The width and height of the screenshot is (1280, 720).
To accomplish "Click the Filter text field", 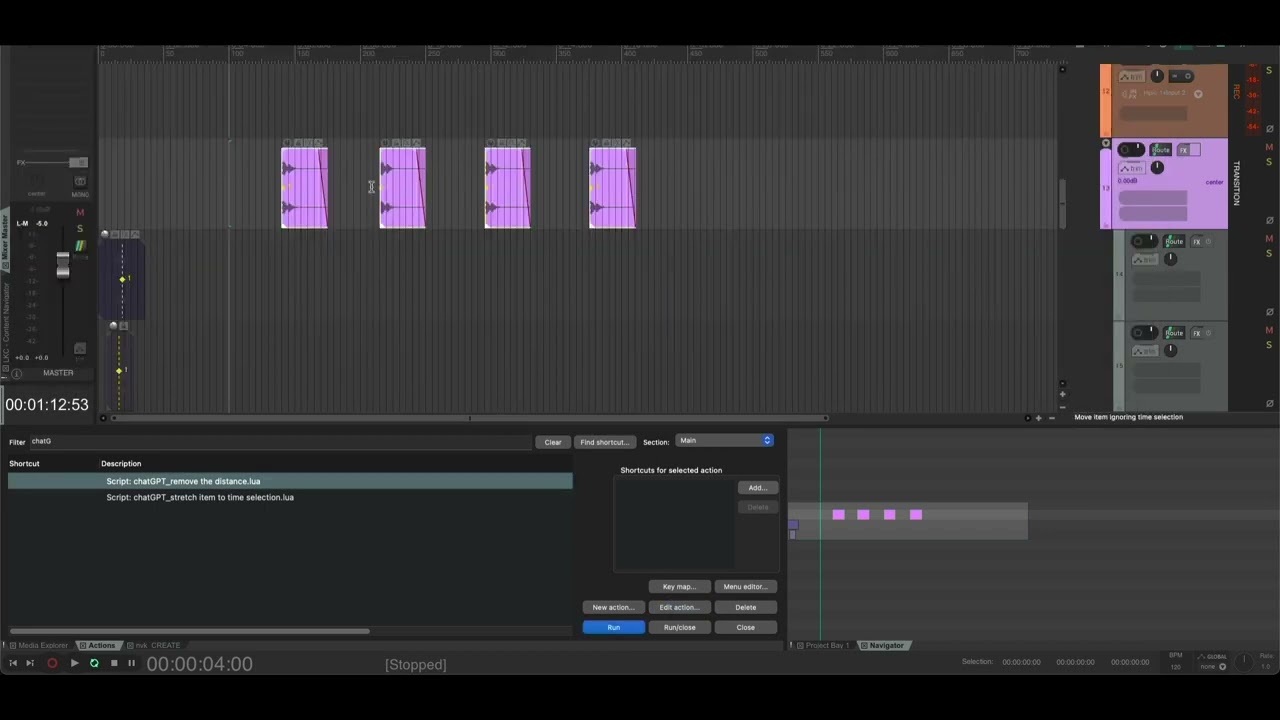I will tap(280, 441).
